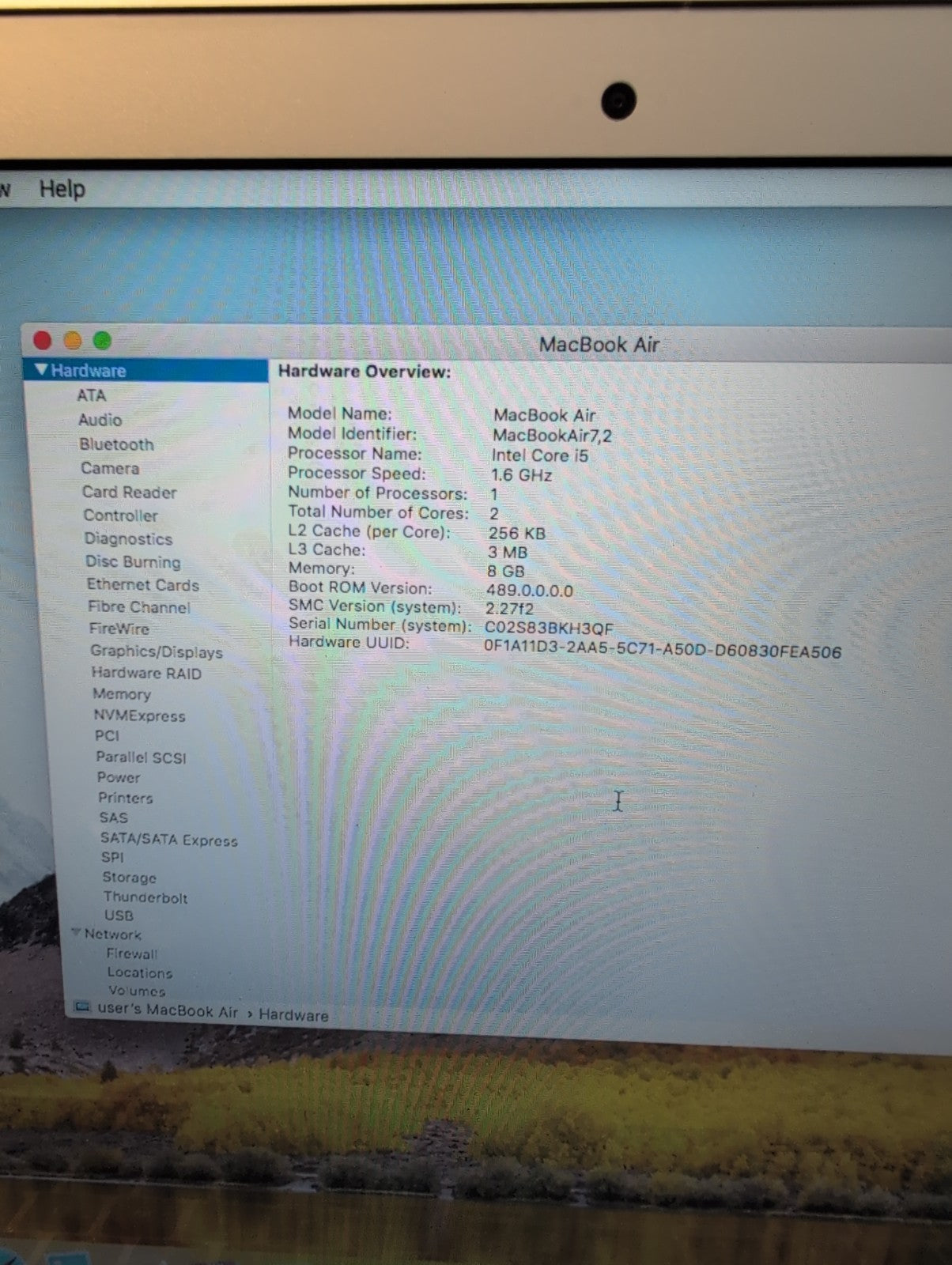Select Camera in the sidebar

point(110,468)
